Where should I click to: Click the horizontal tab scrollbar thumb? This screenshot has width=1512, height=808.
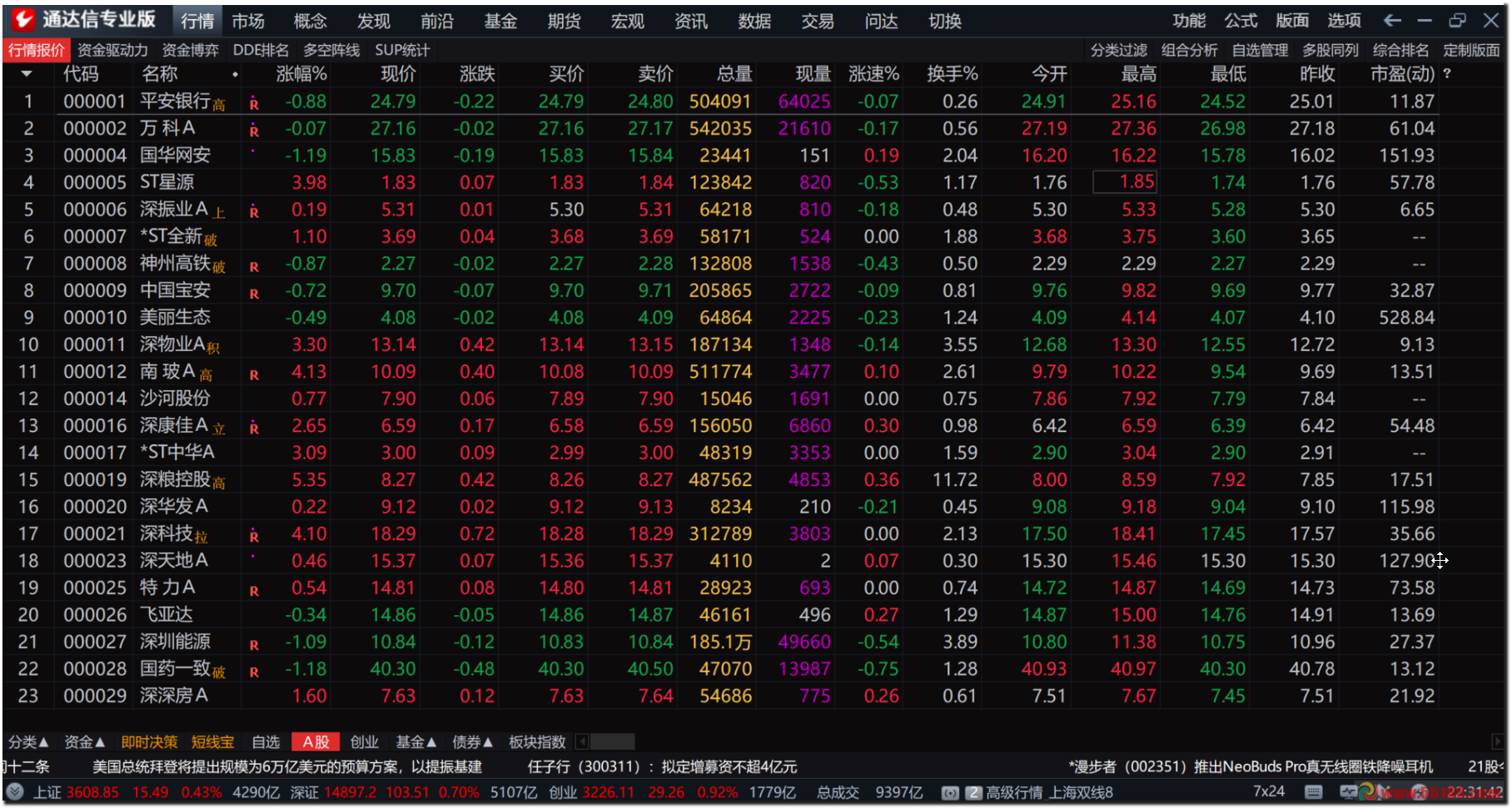(612, 741)
